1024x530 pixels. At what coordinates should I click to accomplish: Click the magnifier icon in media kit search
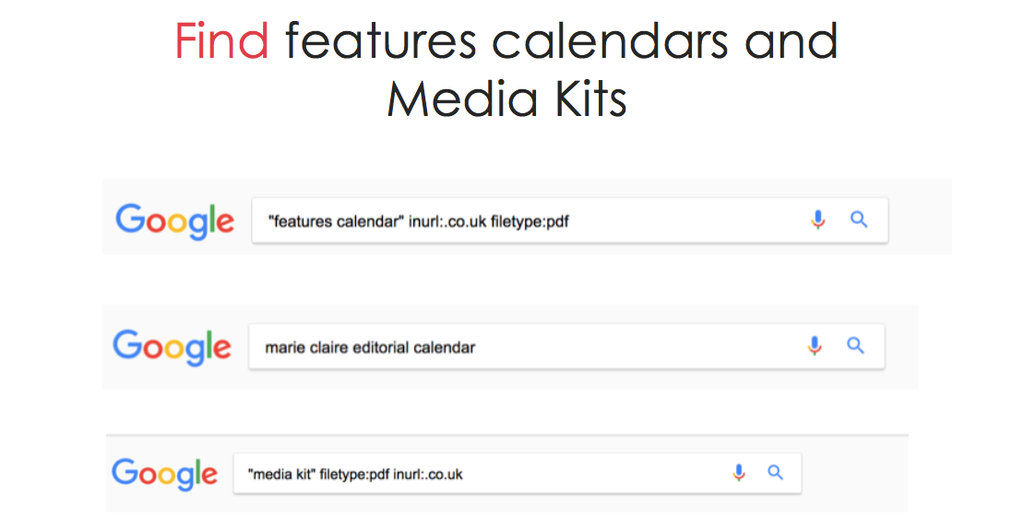coord(775,473)
